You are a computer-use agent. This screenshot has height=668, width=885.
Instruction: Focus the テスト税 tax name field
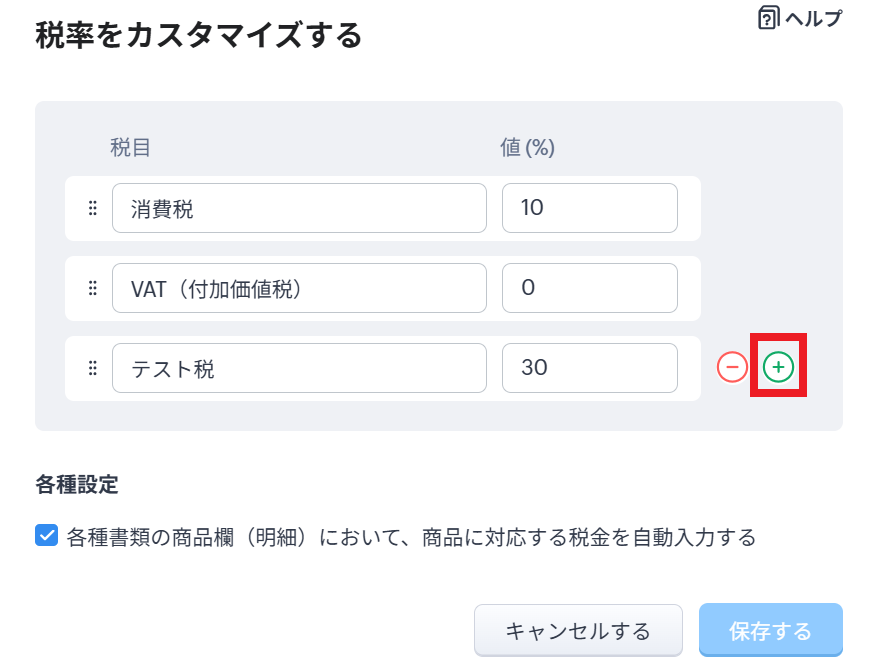point(299,368)
